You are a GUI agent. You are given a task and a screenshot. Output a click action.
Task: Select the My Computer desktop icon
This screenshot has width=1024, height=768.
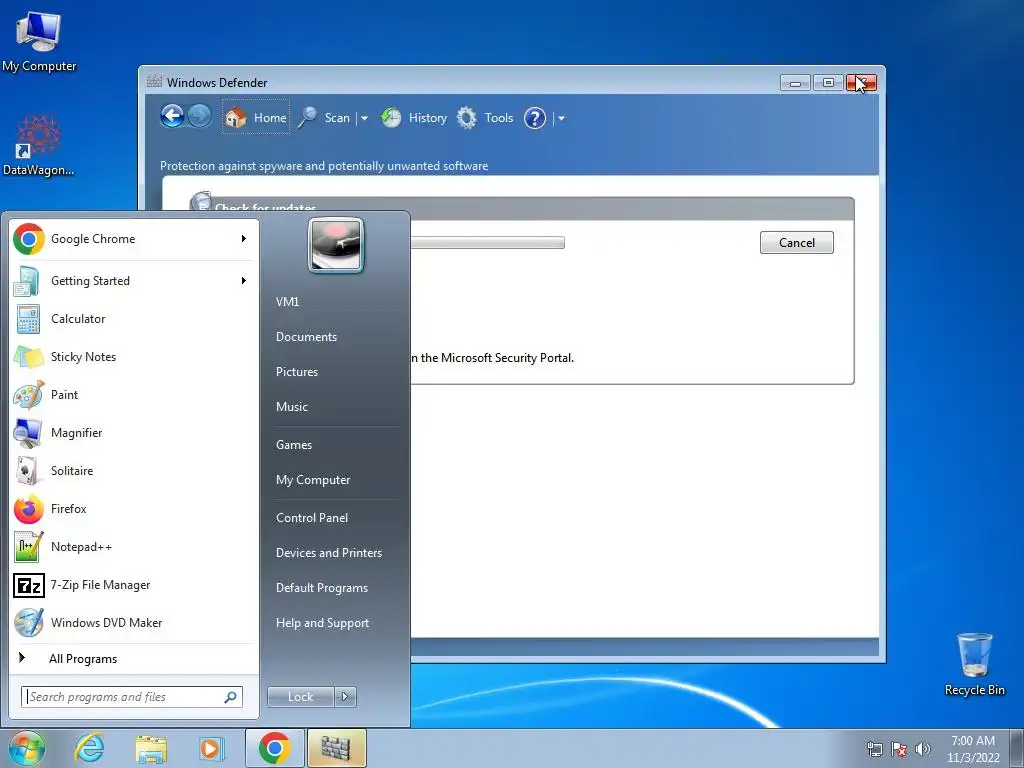pos(39,41)
